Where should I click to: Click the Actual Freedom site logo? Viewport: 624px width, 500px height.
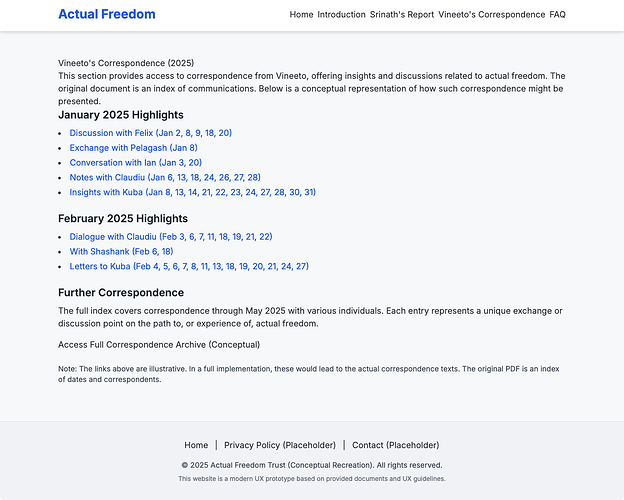click(107, 14)
